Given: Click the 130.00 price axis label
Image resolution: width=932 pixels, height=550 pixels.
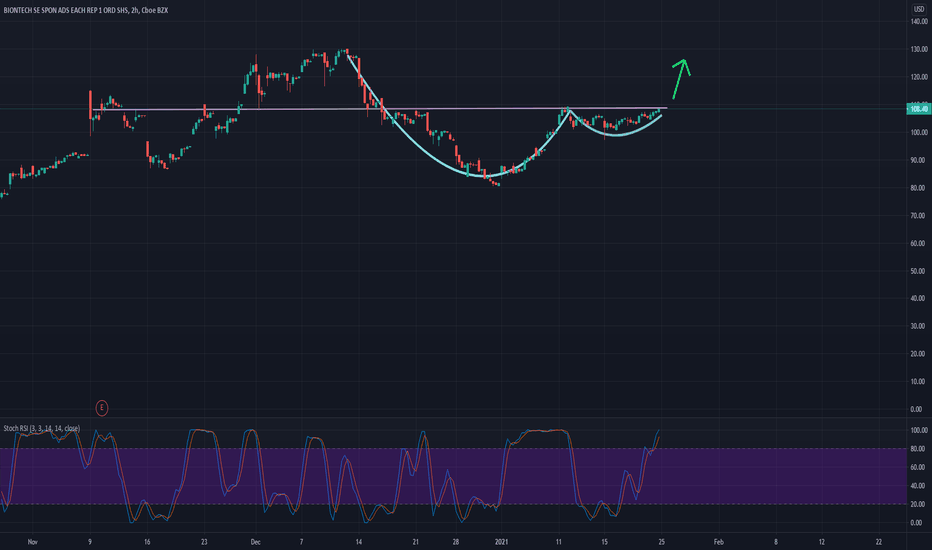Looking at the screenshot, I should click(920, 49).
